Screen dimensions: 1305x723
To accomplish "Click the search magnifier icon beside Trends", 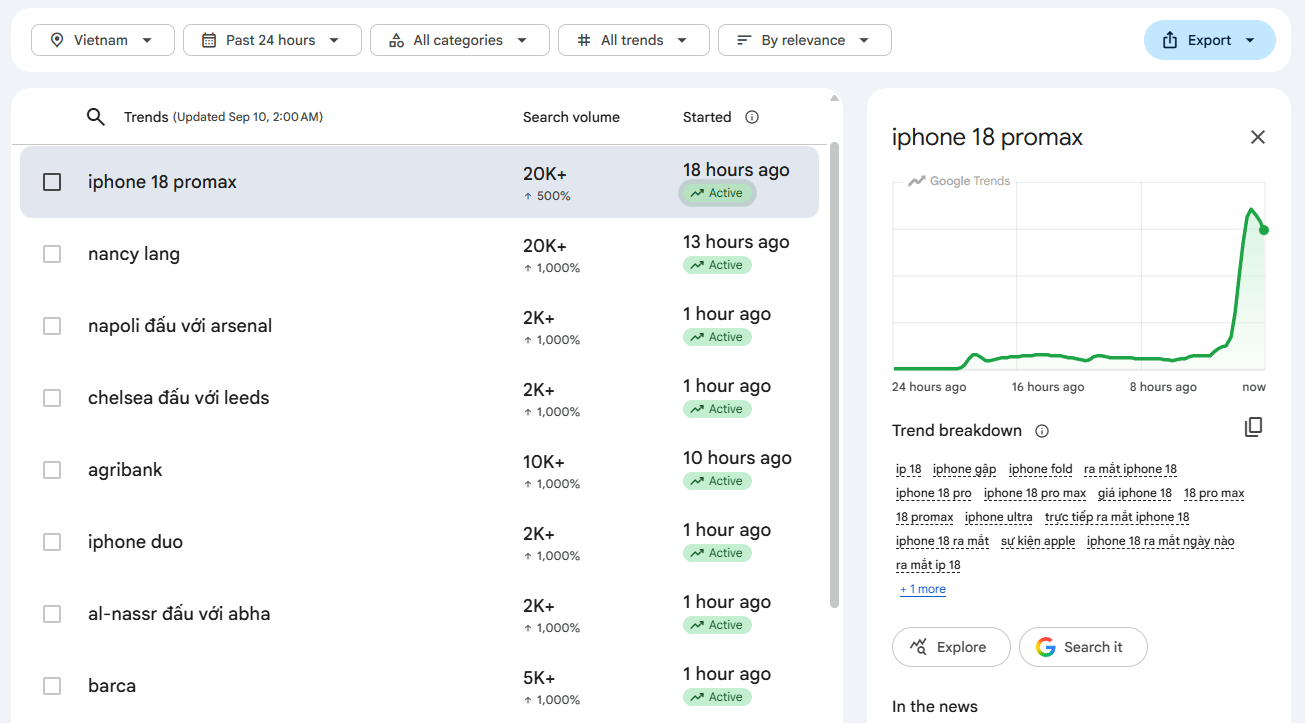I will click(96, 117).
